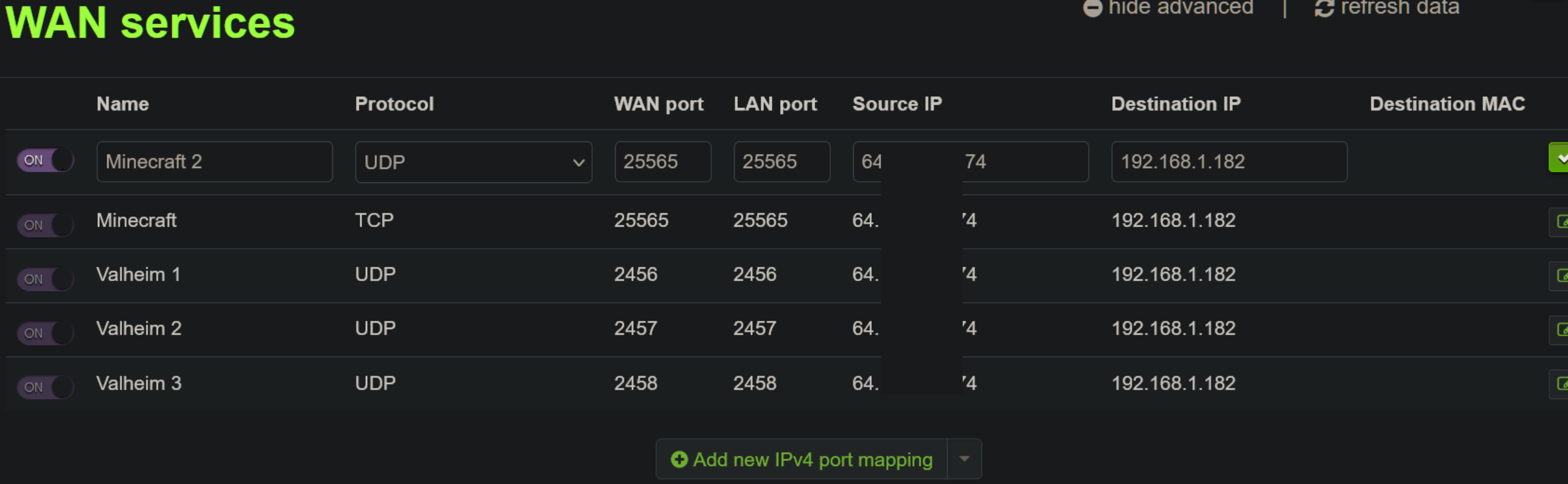Disable the Valheim 1 rule switch

[x=45, y=279]
